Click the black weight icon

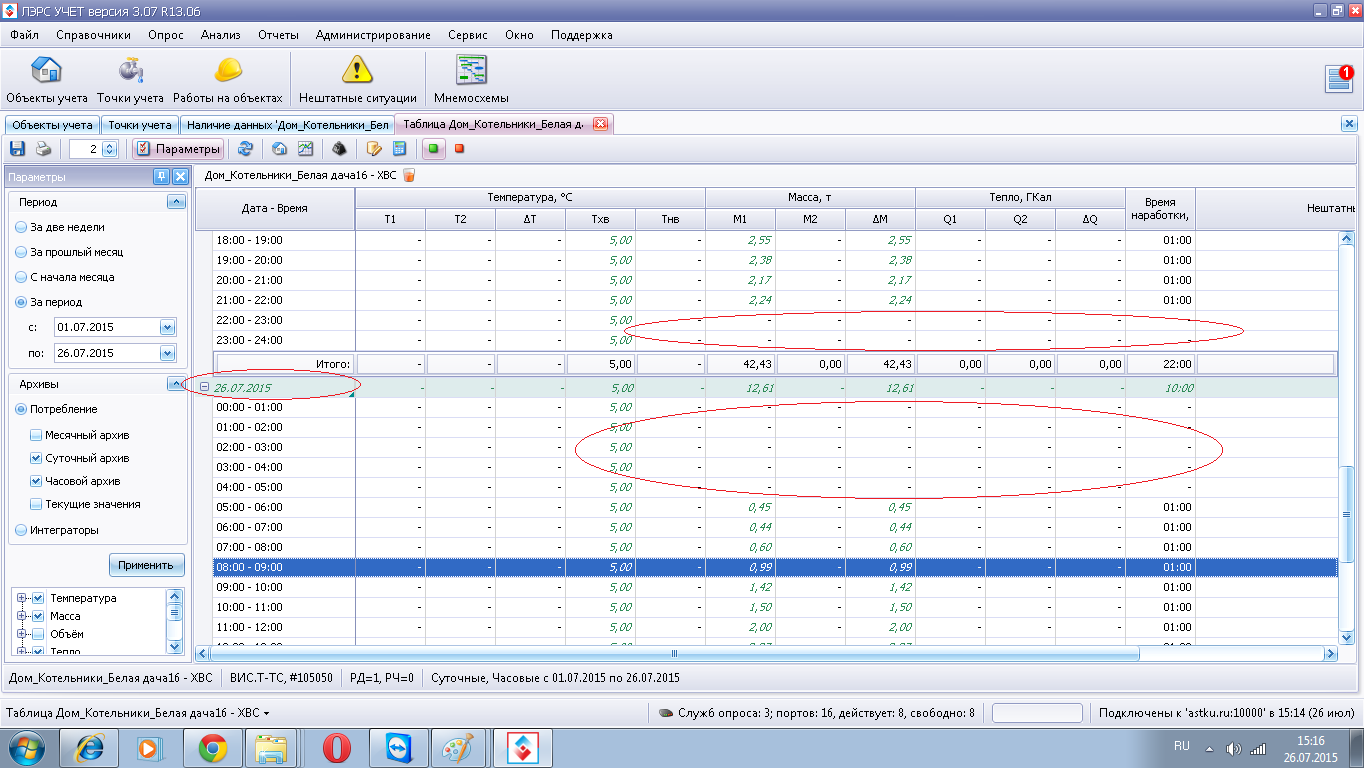[340, 149]
